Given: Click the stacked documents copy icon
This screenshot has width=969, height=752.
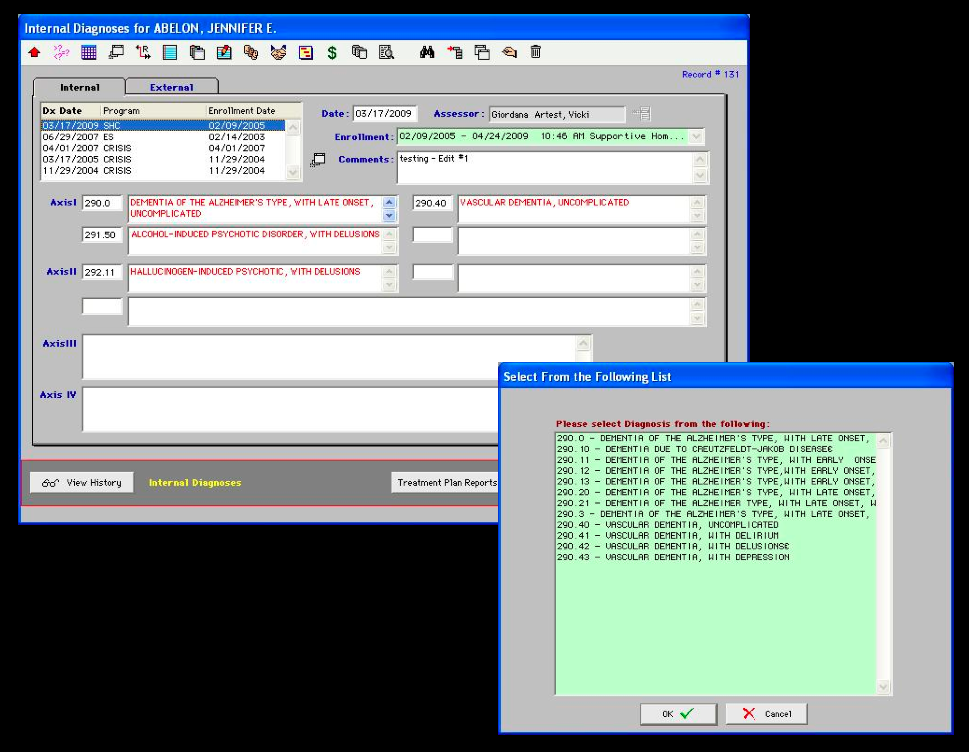Looking at the screenshot, I should point(359,53).
